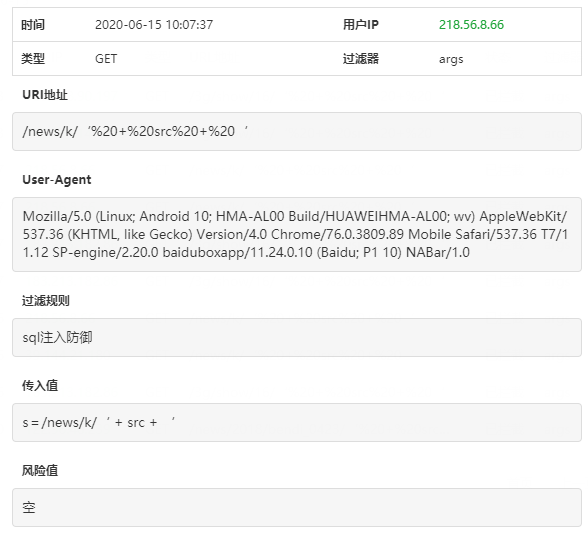Click the 用户IP label

click(360, 25)
